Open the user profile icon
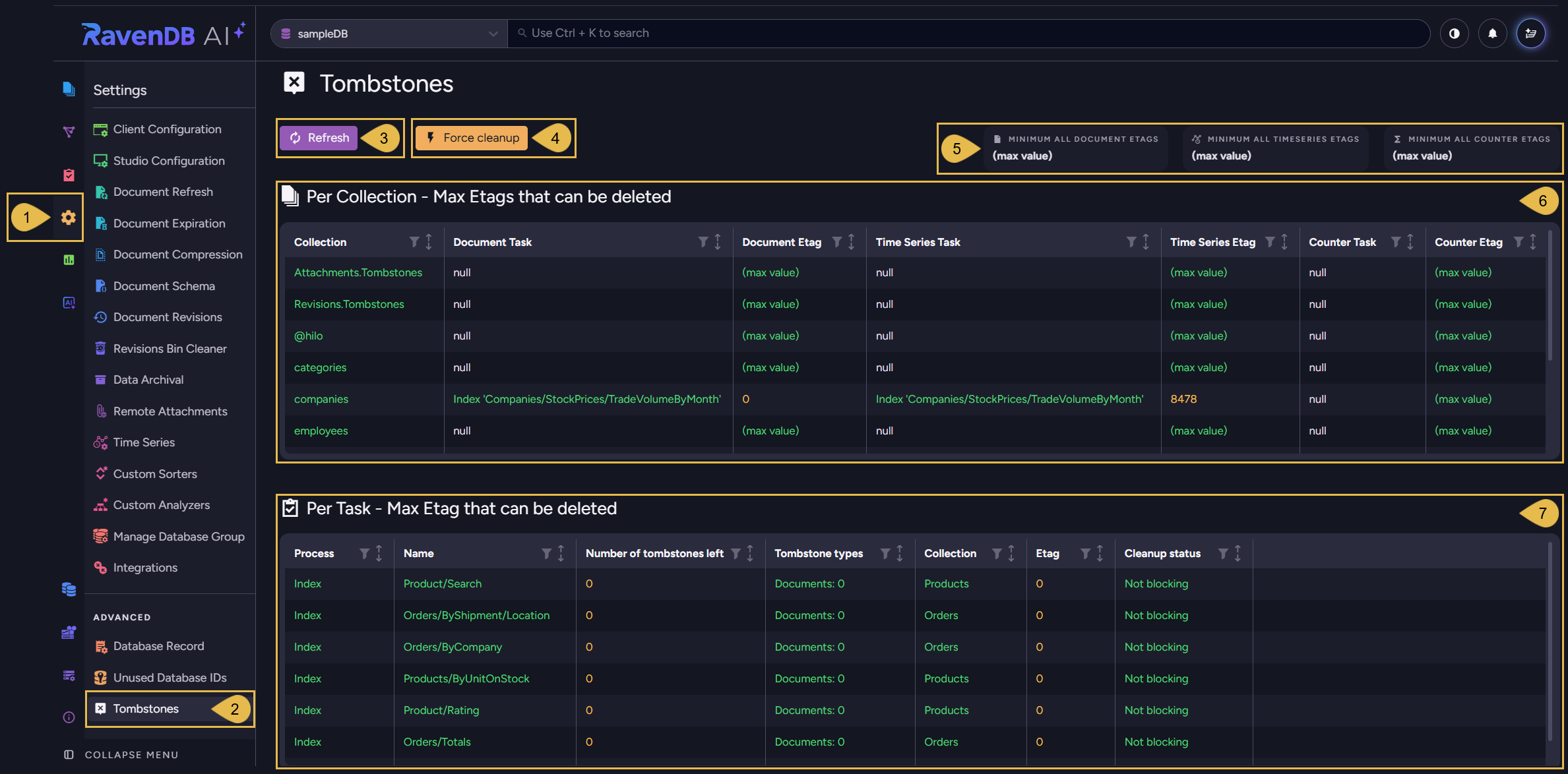This screenshot has width=1568, height=774. pos(1530,34)
